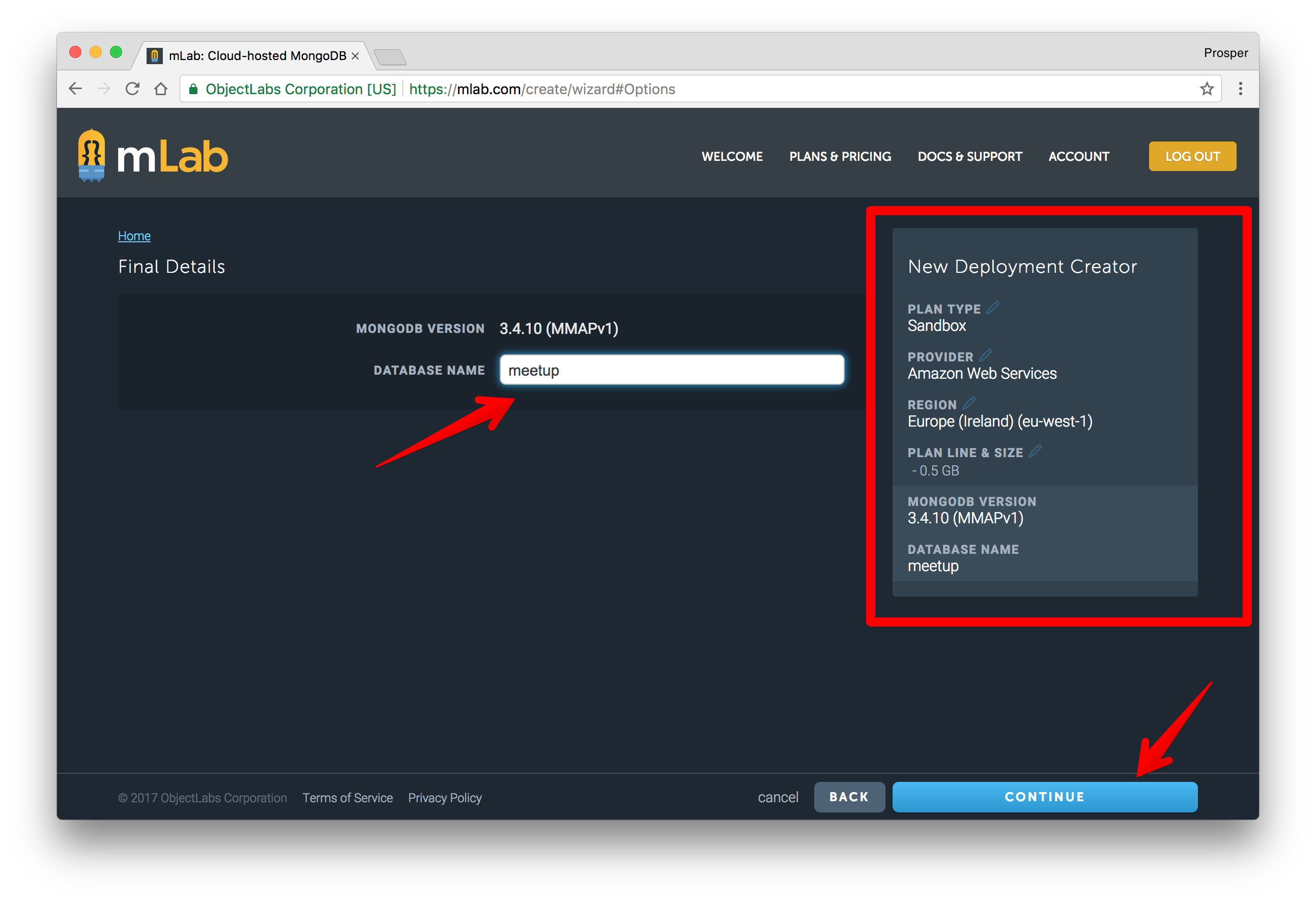Click the 'Final Details' heading
The image size is (1316, 901).
[x=171, y=266]
